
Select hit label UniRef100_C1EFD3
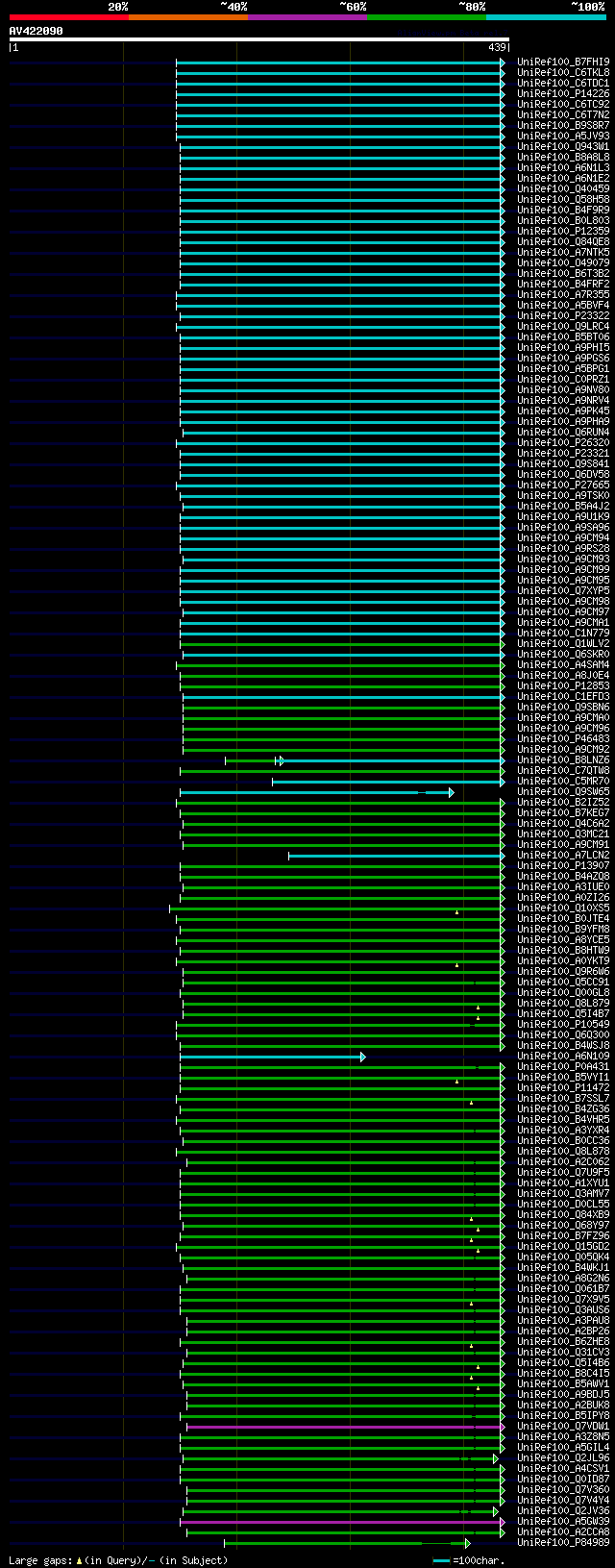pyautogui.click(x=563, y=697)
